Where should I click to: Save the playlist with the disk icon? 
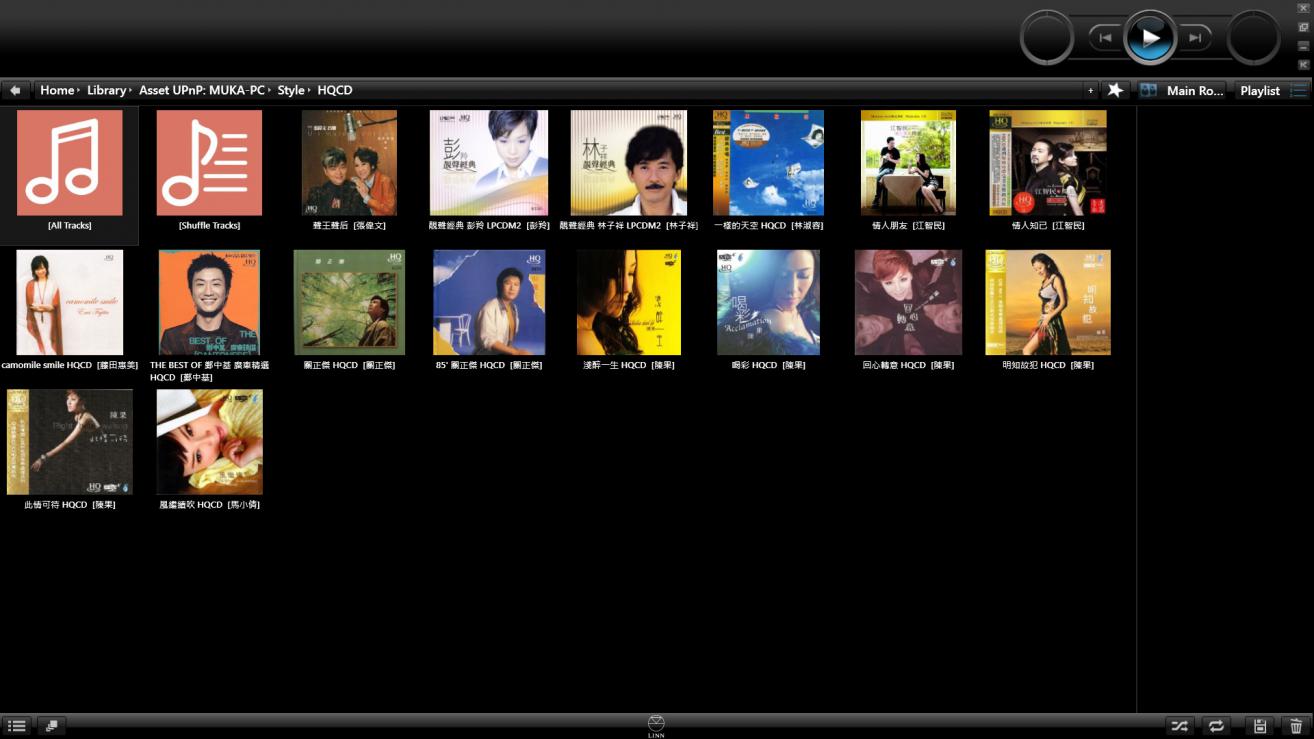point(1260,726)
